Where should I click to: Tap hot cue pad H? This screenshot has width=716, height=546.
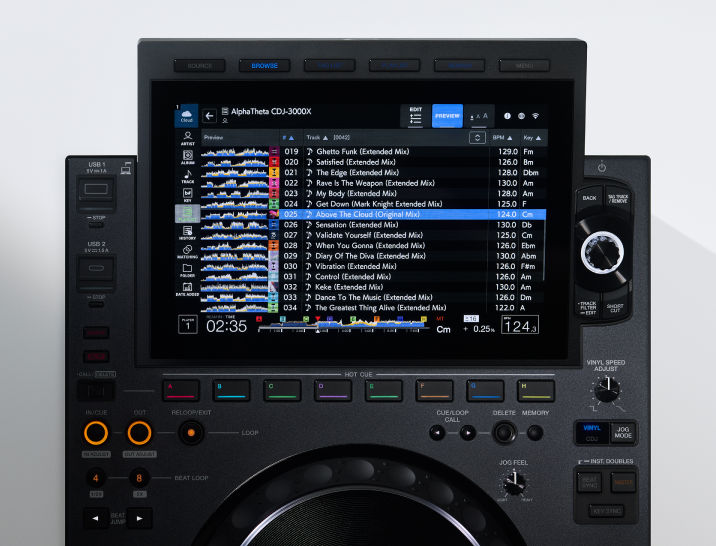(x=536, y=391)
